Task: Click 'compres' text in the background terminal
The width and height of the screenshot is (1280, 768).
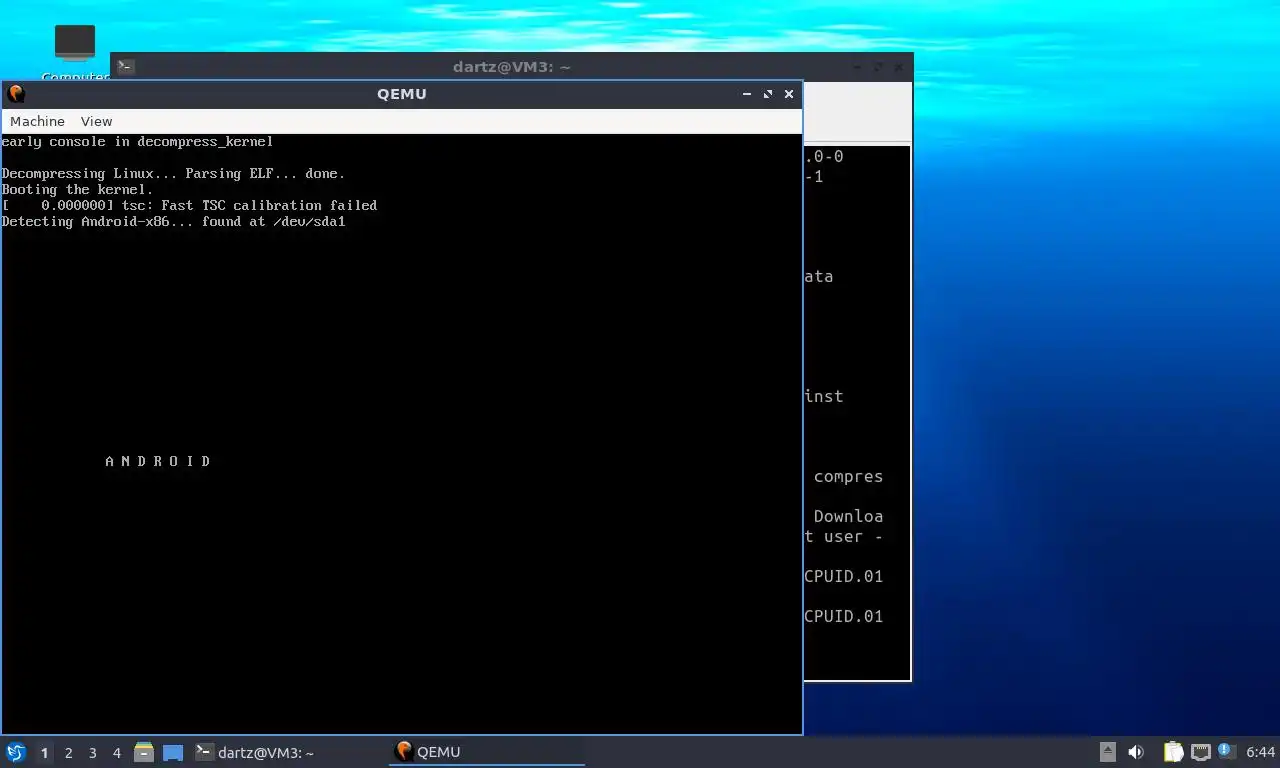Action: 848,477
